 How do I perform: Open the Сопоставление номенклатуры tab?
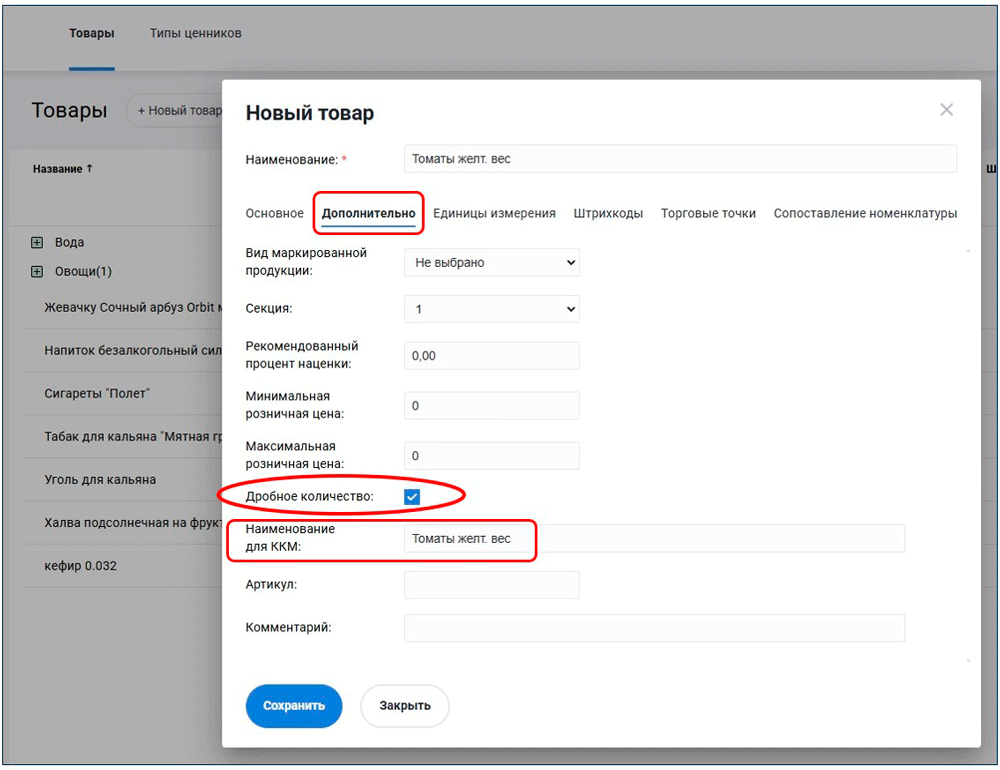click(x=865, y=214)
